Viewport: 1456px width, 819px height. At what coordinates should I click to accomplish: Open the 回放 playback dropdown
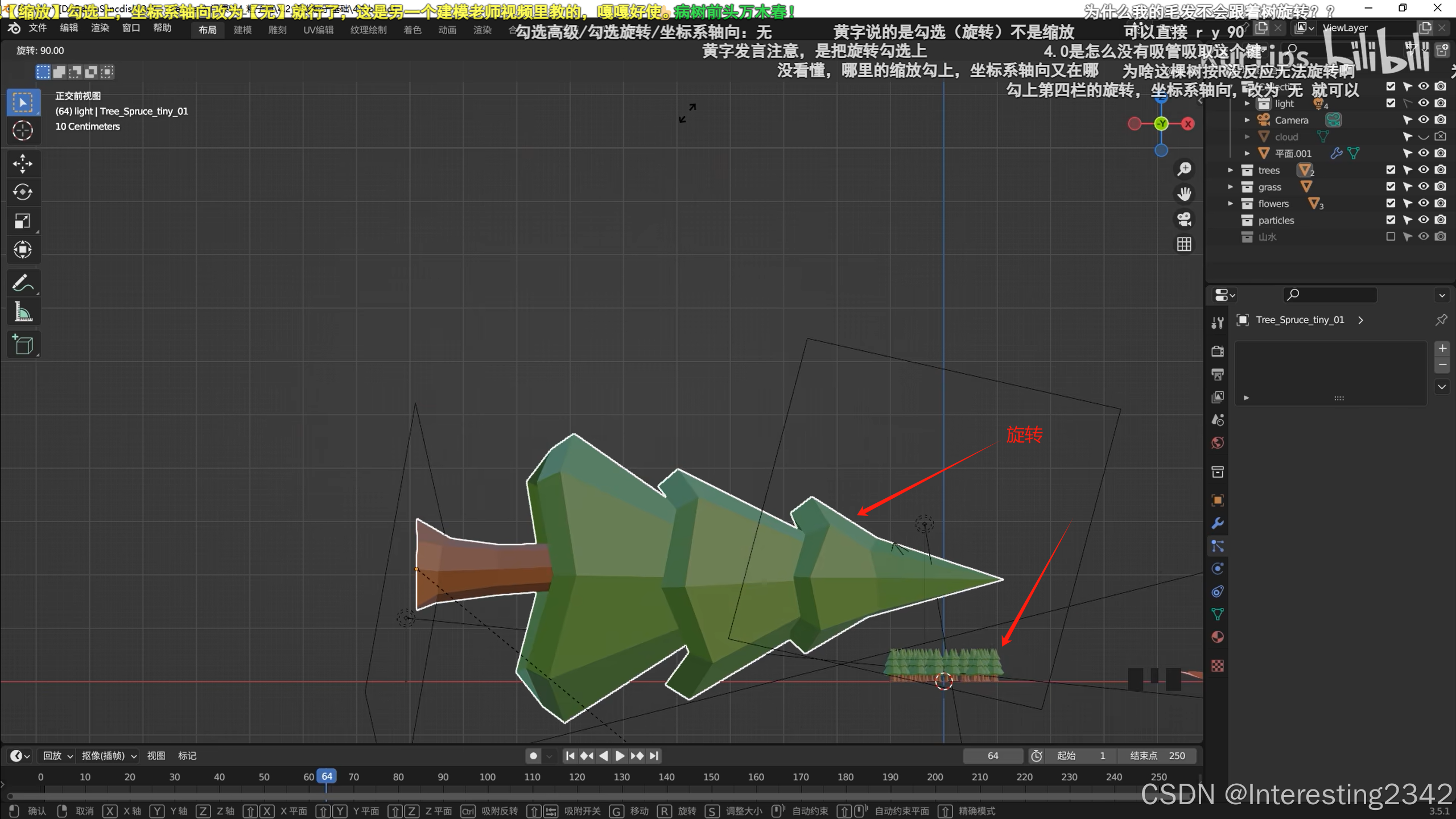tap(57, 756)
